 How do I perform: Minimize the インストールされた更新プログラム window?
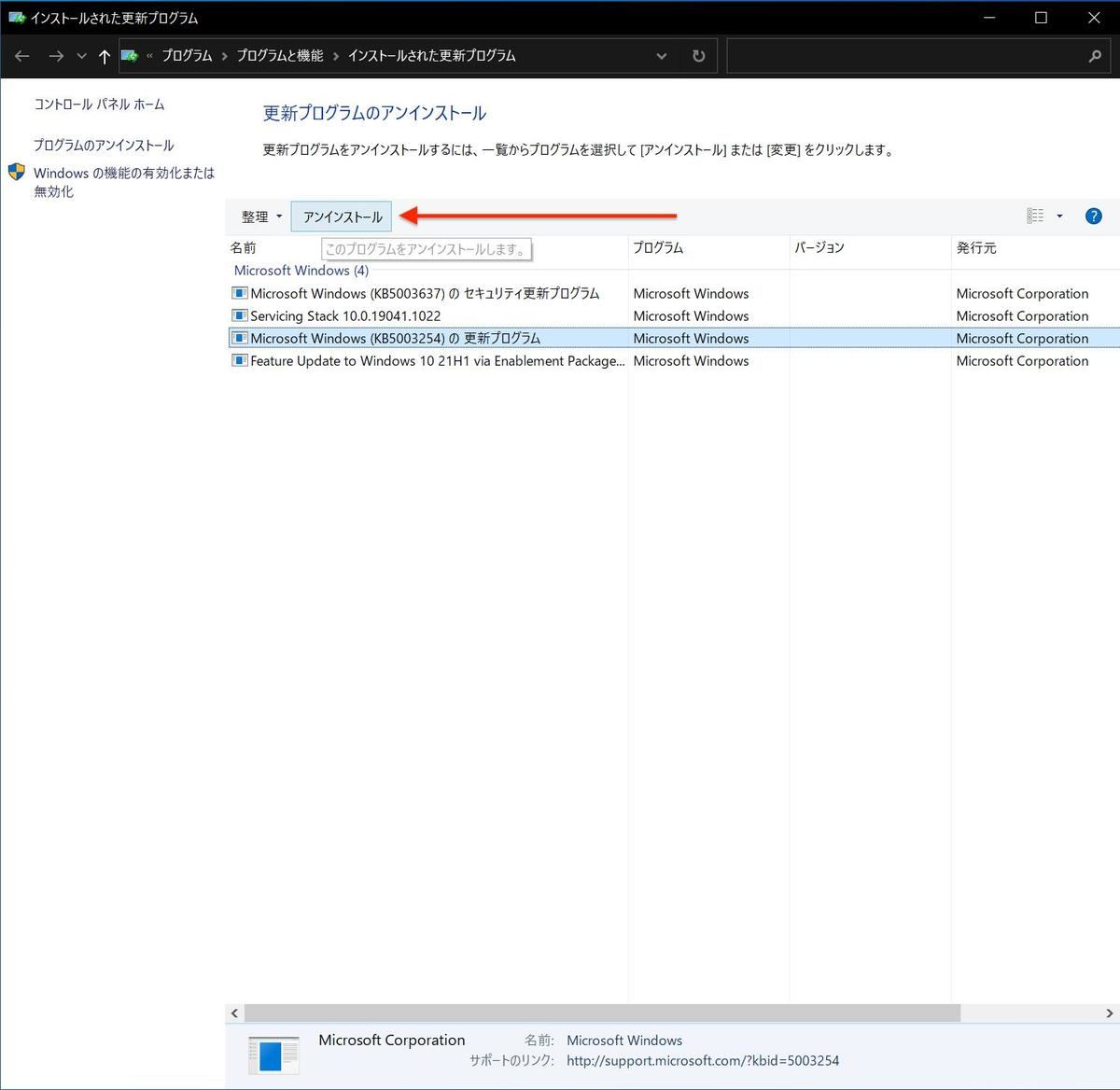point(989,18)
